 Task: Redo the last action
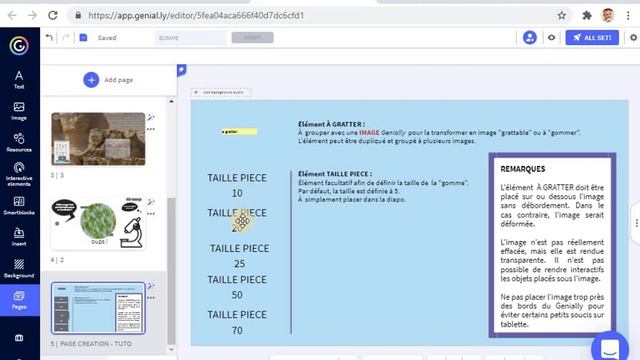point(66,38)
